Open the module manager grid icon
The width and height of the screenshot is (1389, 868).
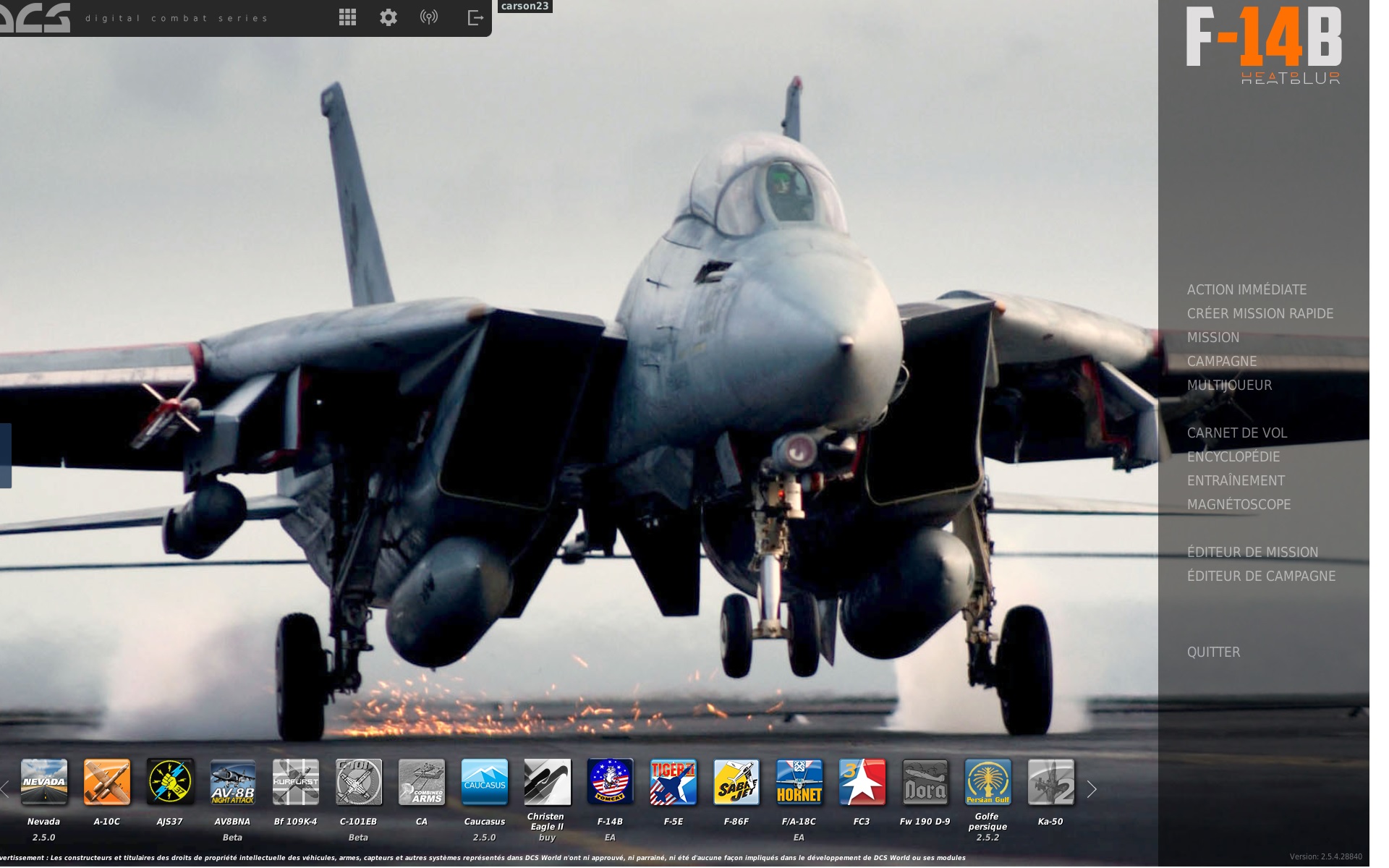tap(347, 17)
